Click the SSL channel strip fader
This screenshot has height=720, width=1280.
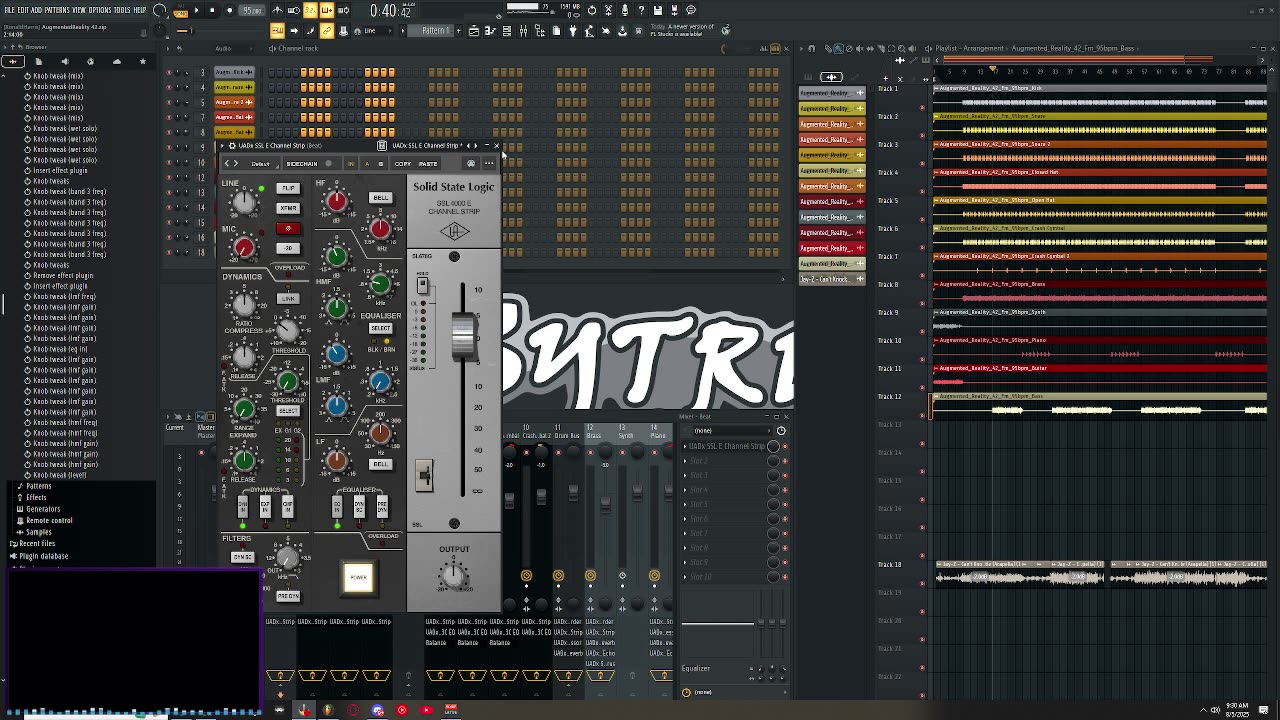(463, 337)
